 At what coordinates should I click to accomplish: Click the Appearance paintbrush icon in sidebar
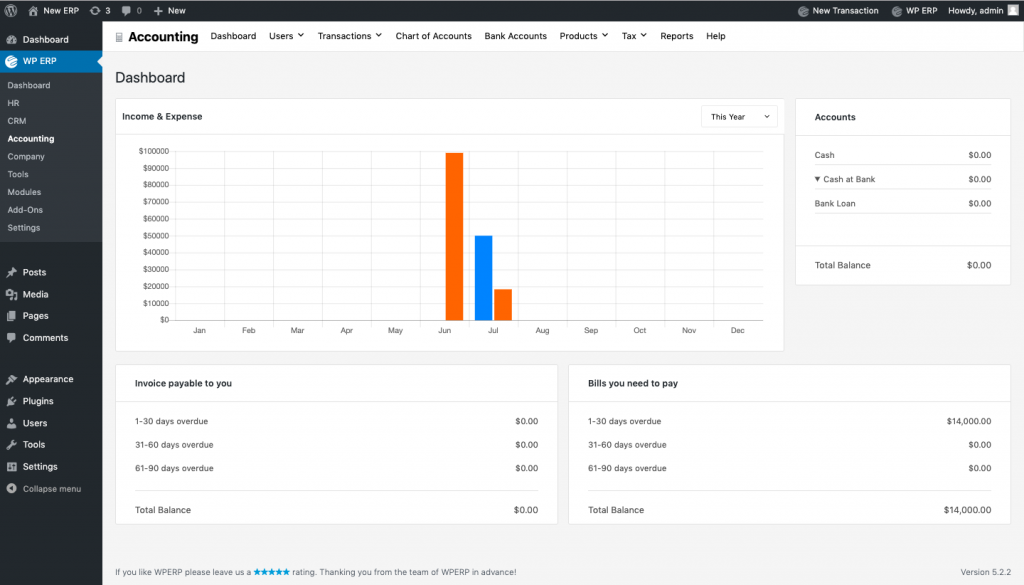[x=12, y=379]
